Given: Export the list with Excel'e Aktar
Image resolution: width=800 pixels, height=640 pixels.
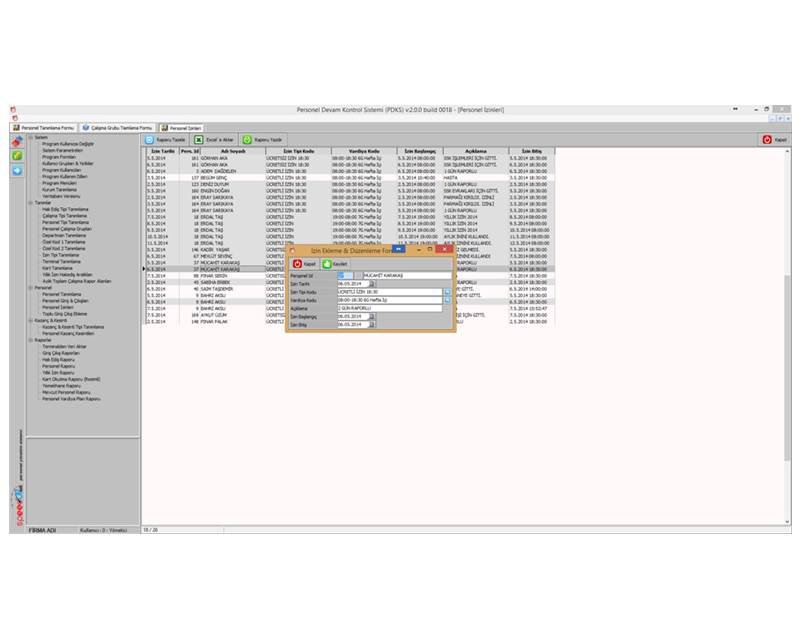Looking at the screenshot, I should pyautogui.click(x=199, y=140).
